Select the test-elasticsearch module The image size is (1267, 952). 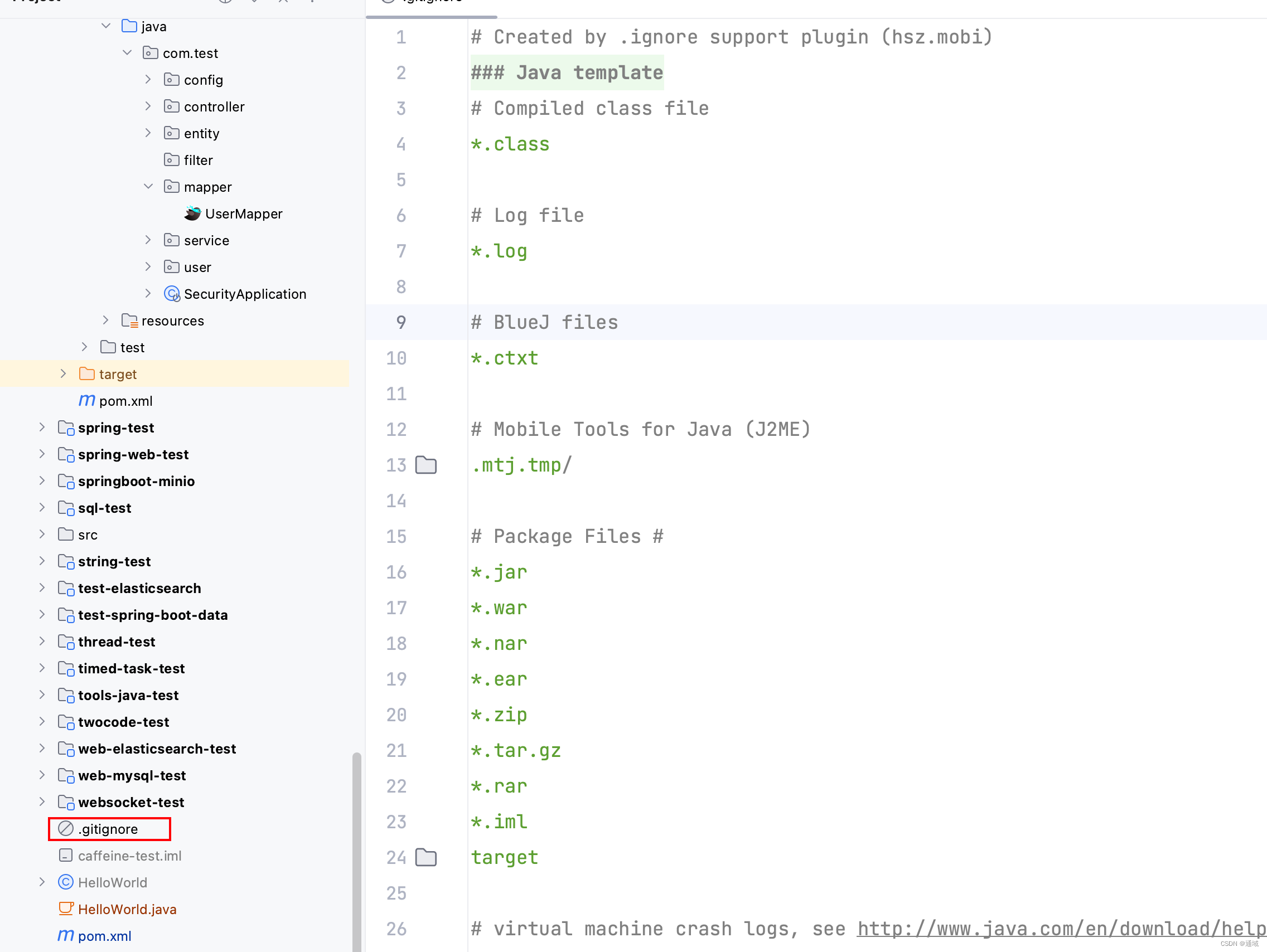tap(140, 589)
